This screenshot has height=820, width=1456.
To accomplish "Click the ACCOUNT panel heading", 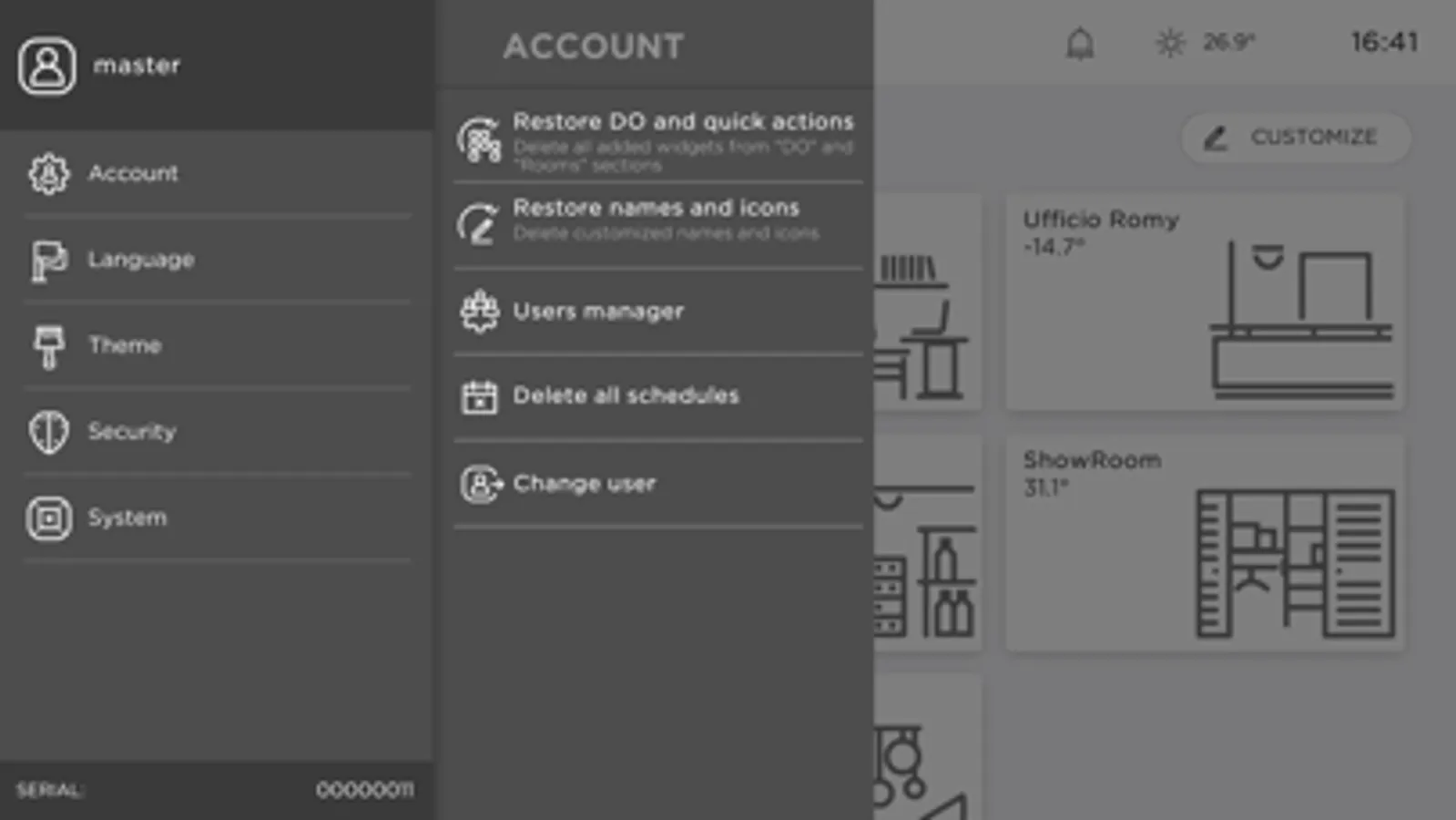I will (594, 46).
